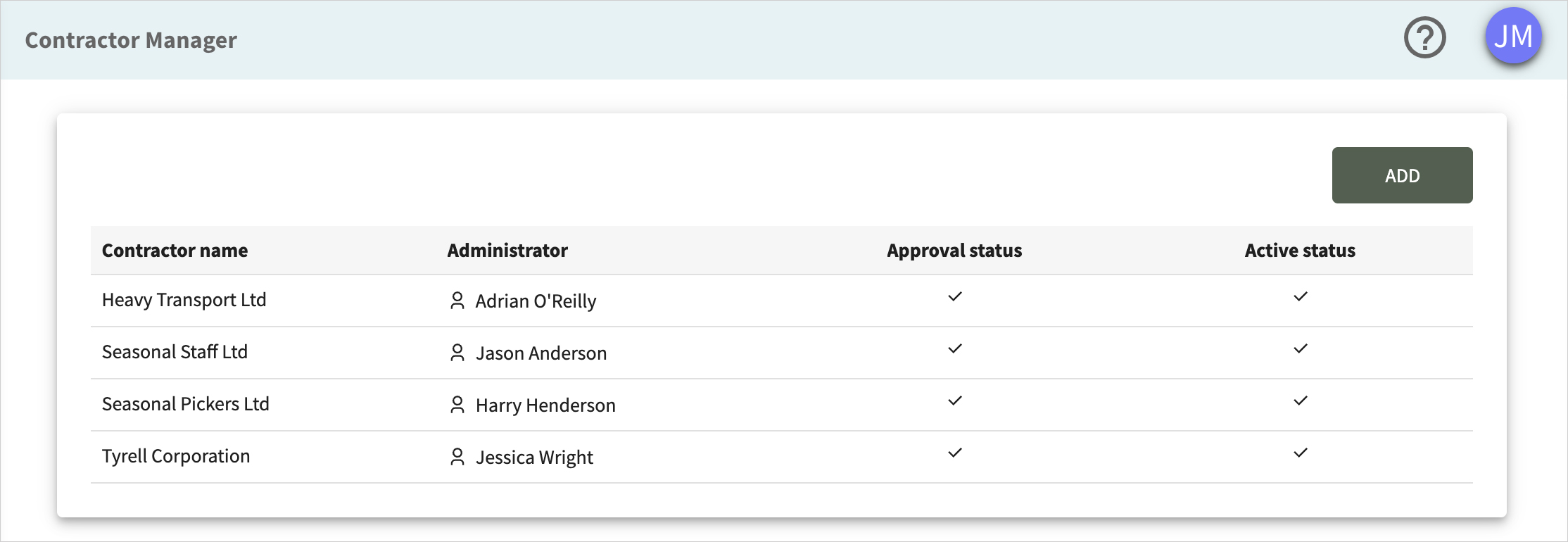Click Approval status checkmark for Heavy Transport Ltd
The height and width of the screenshot is (542, 1568).
(x=955, y=296)
